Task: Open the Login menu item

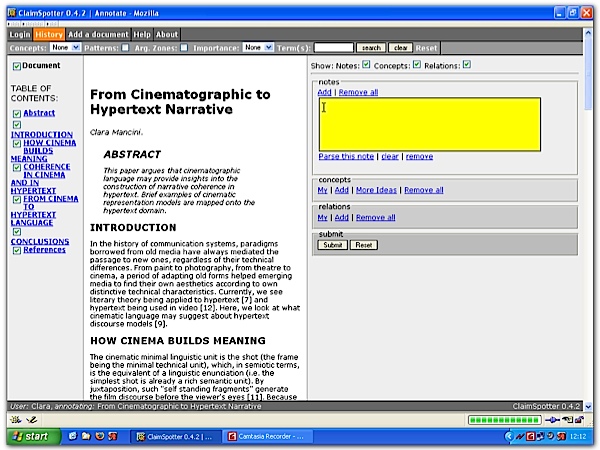Action: 20,34
